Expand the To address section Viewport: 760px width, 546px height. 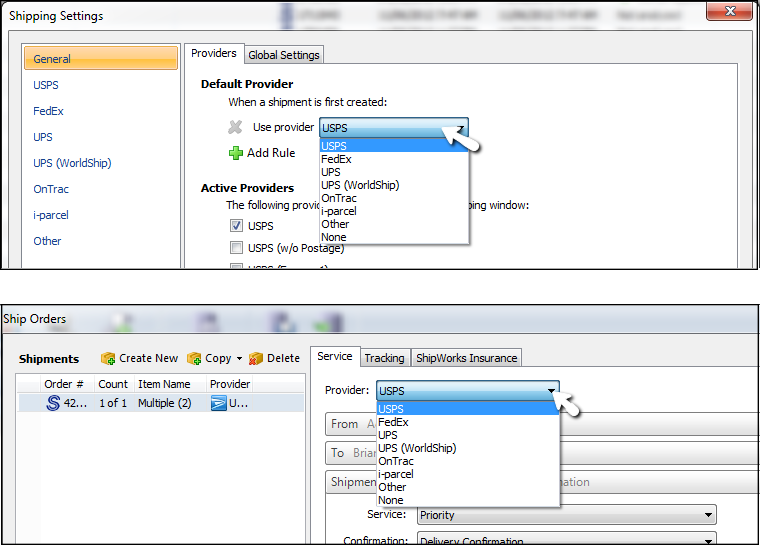pyautogui.click(x=542, y=453)
